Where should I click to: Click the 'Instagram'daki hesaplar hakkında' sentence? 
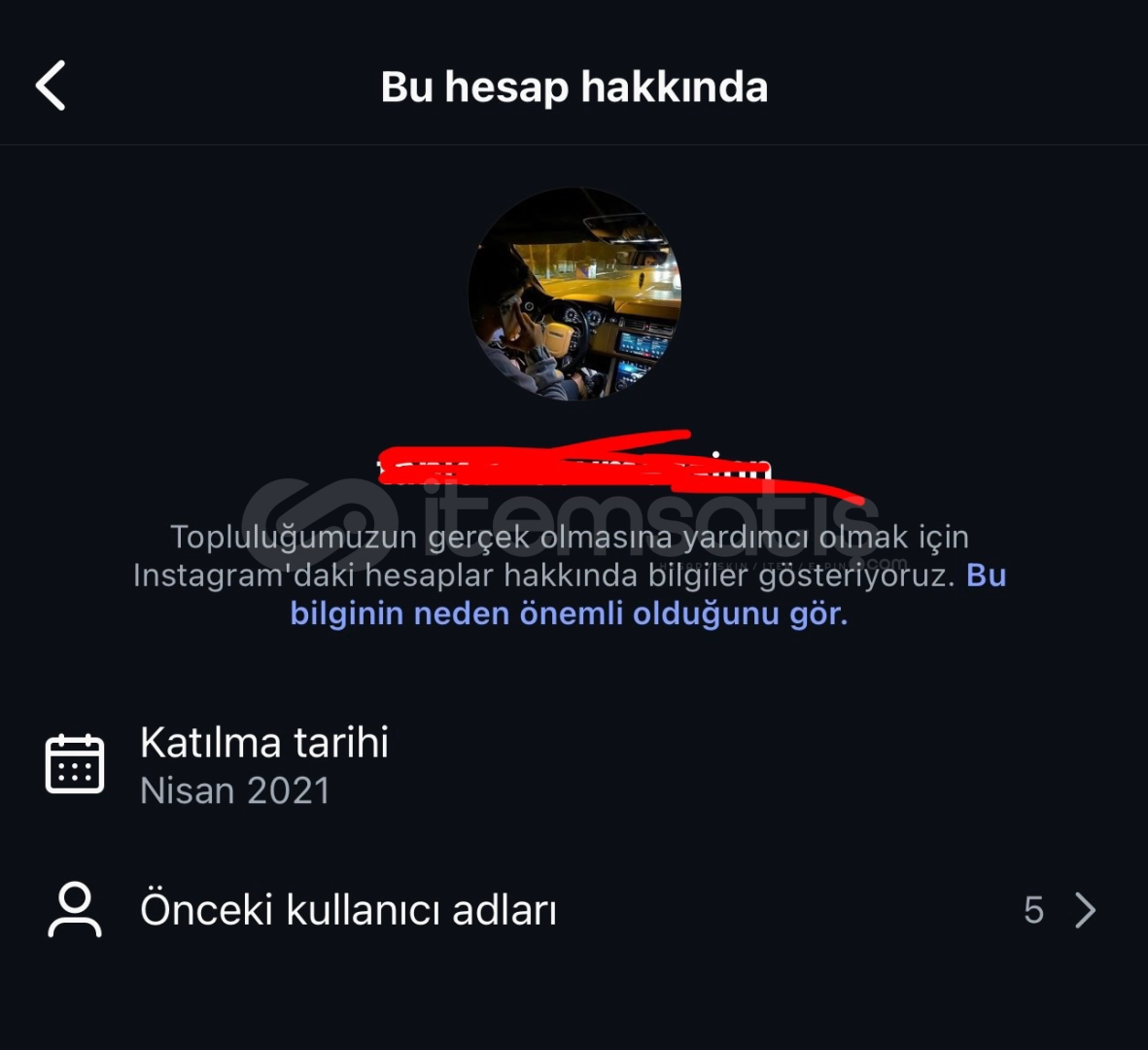(386, 576)
